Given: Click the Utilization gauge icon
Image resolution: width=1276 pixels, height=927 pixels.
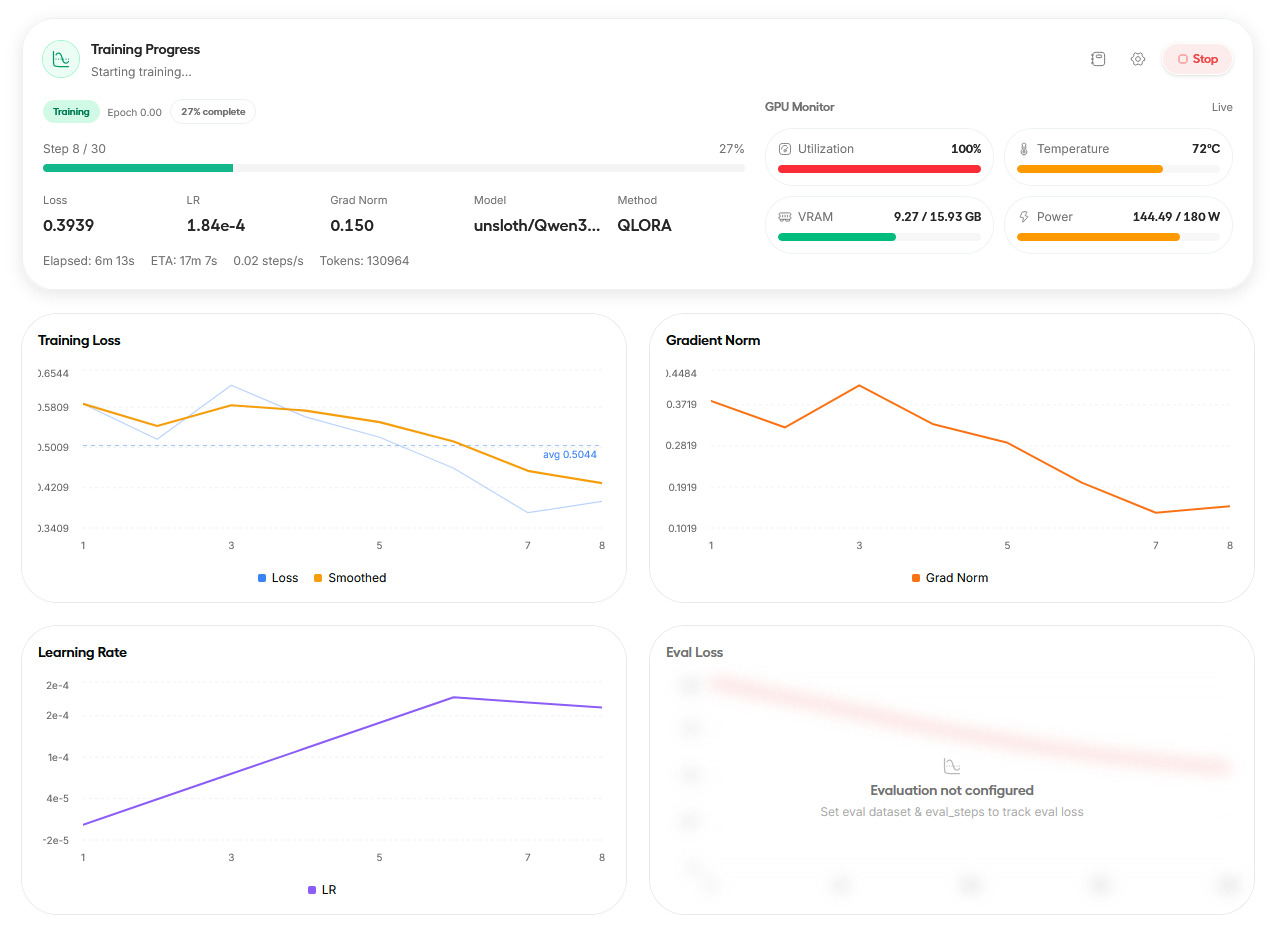Looking at the screenshot, I should click(x=785, y=149).
